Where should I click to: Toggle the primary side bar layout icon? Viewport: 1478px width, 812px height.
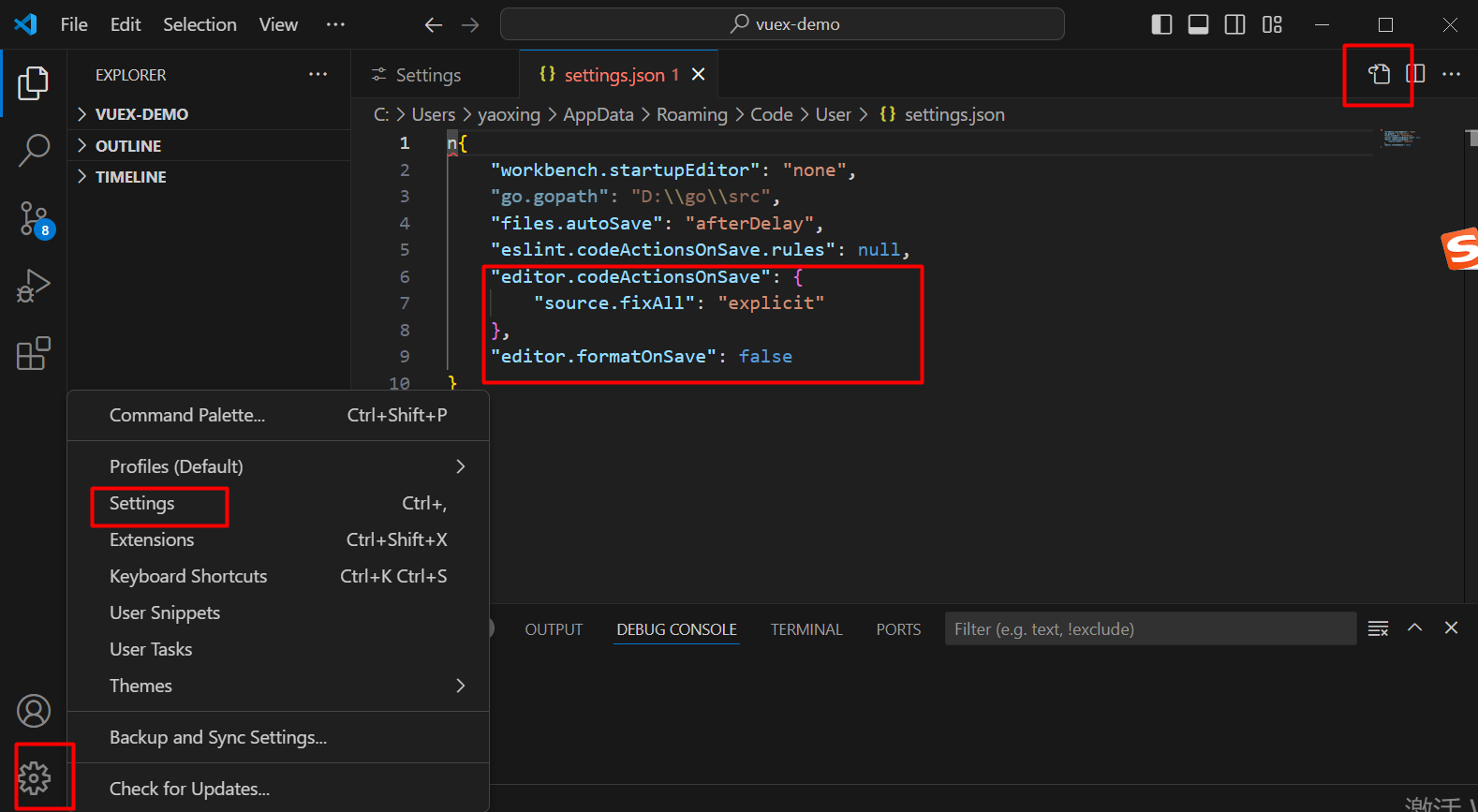tap(1161, 24)
